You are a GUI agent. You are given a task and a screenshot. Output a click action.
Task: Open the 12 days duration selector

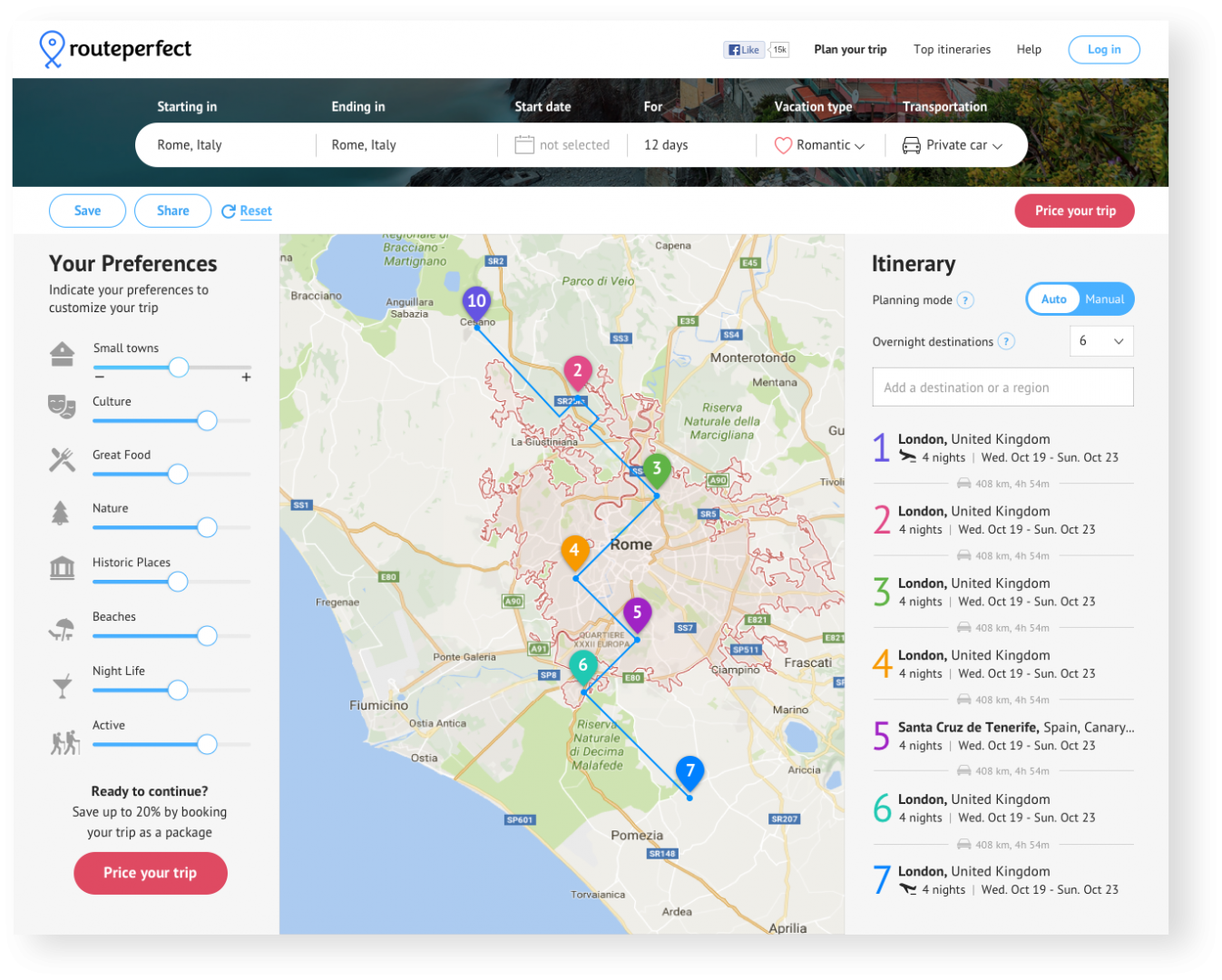click(690, 145)
